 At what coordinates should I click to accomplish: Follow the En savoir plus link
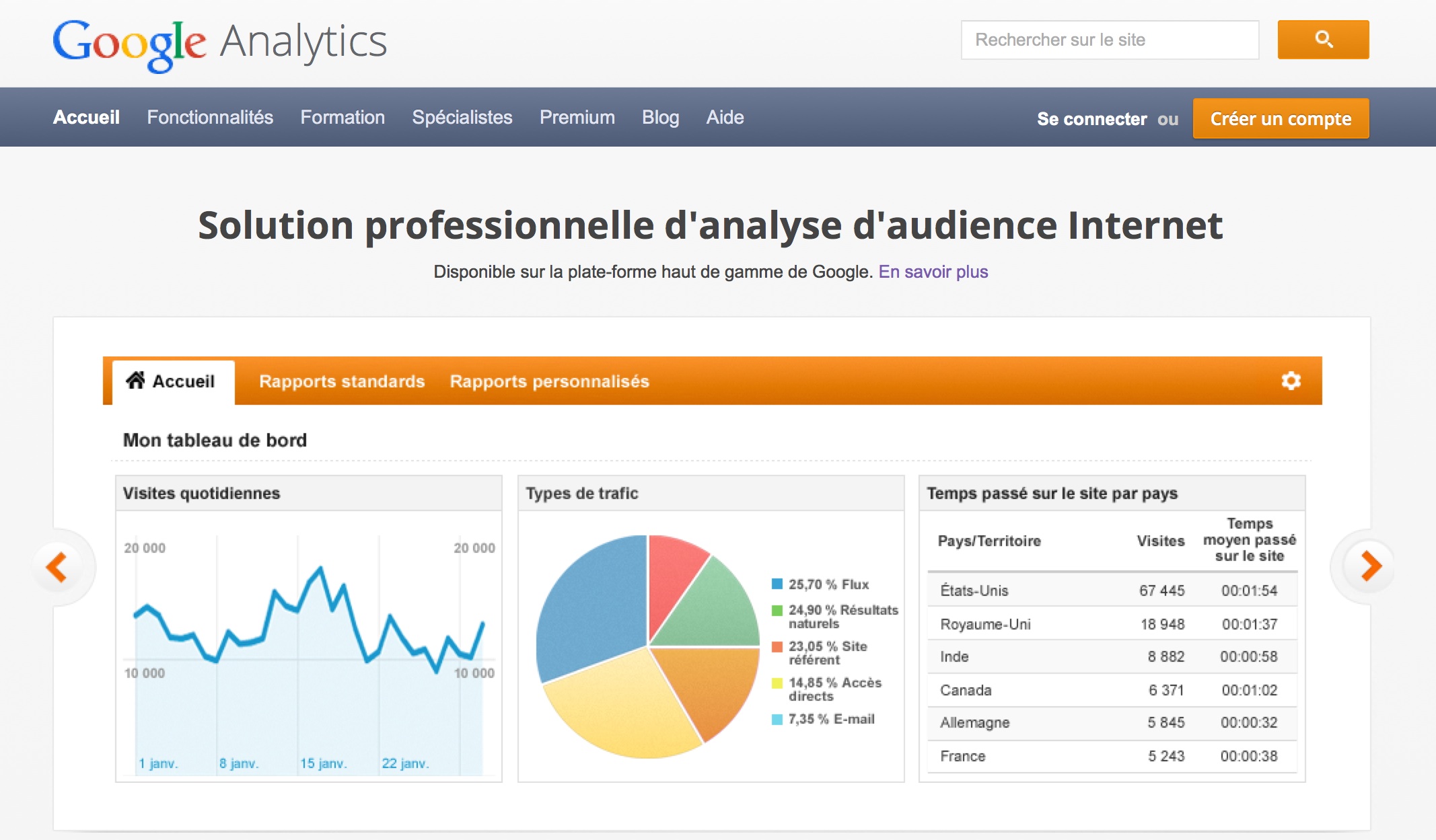pyautogui.click(x=933, y=272)
